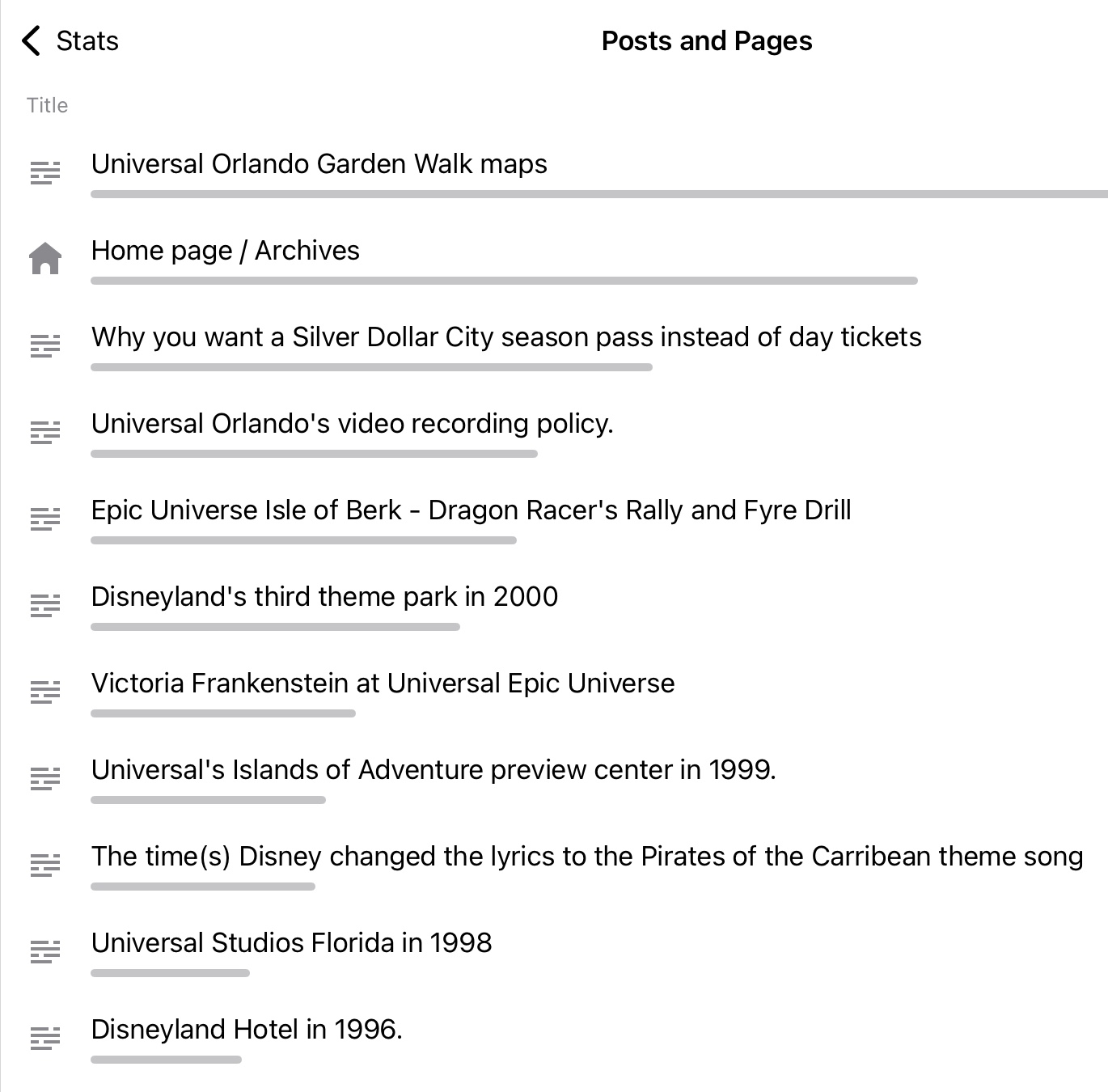The width and height of the screenshot is (1108, 1092).
Task: Click the home icon for Home page / Archives
Action: click(x=45, y=259)
